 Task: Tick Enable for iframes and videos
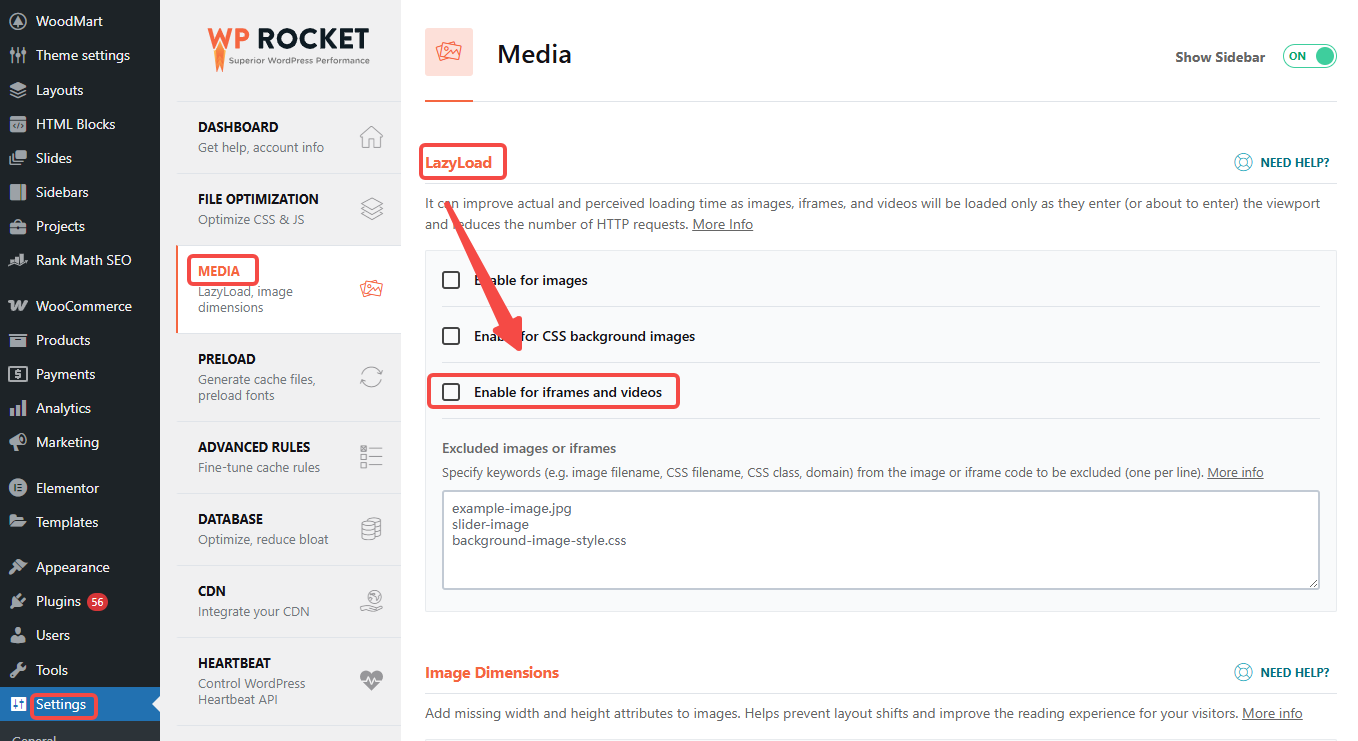[x=451, y=392]
